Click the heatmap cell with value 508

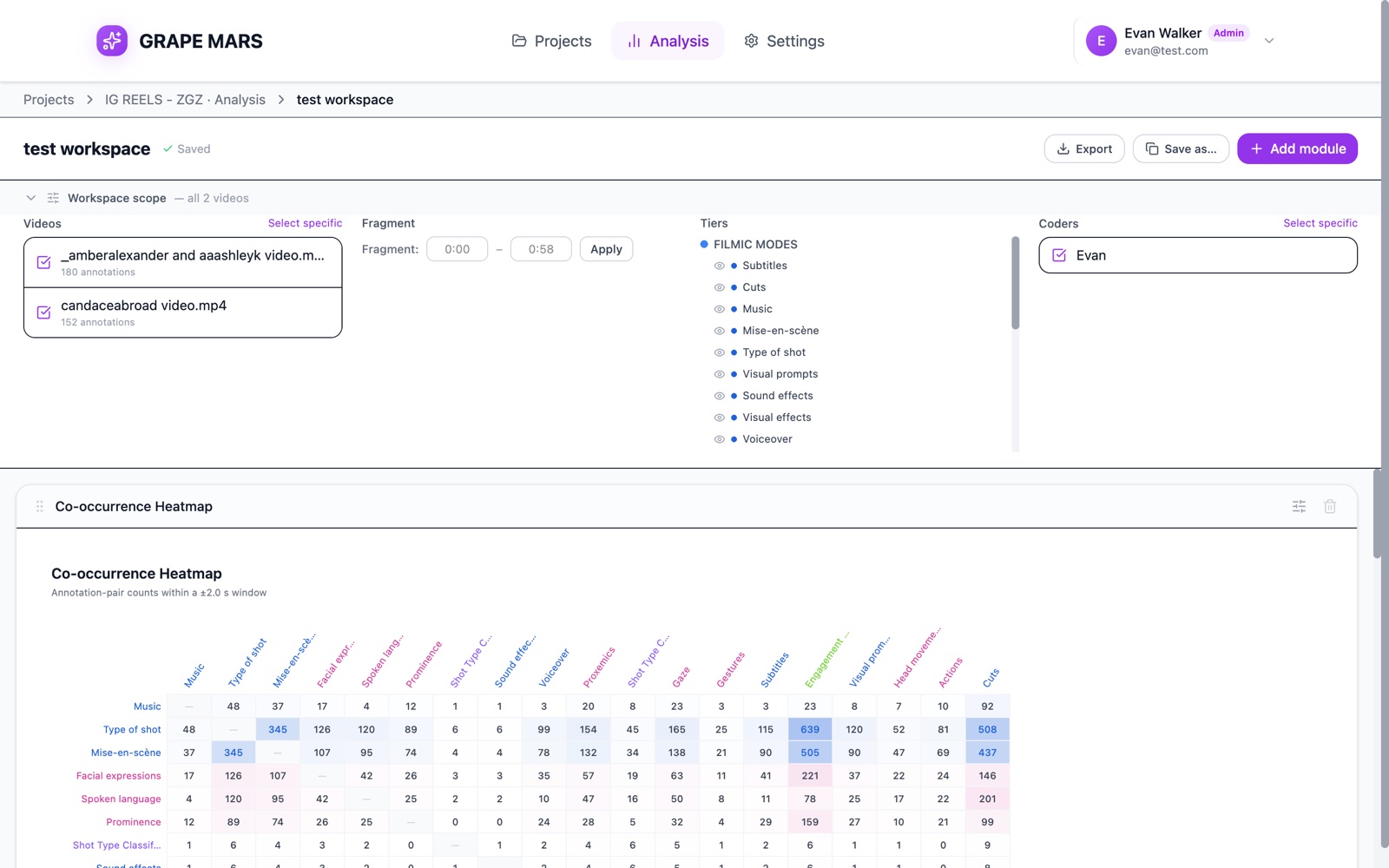pyautogui.click(x=987, y=729)
